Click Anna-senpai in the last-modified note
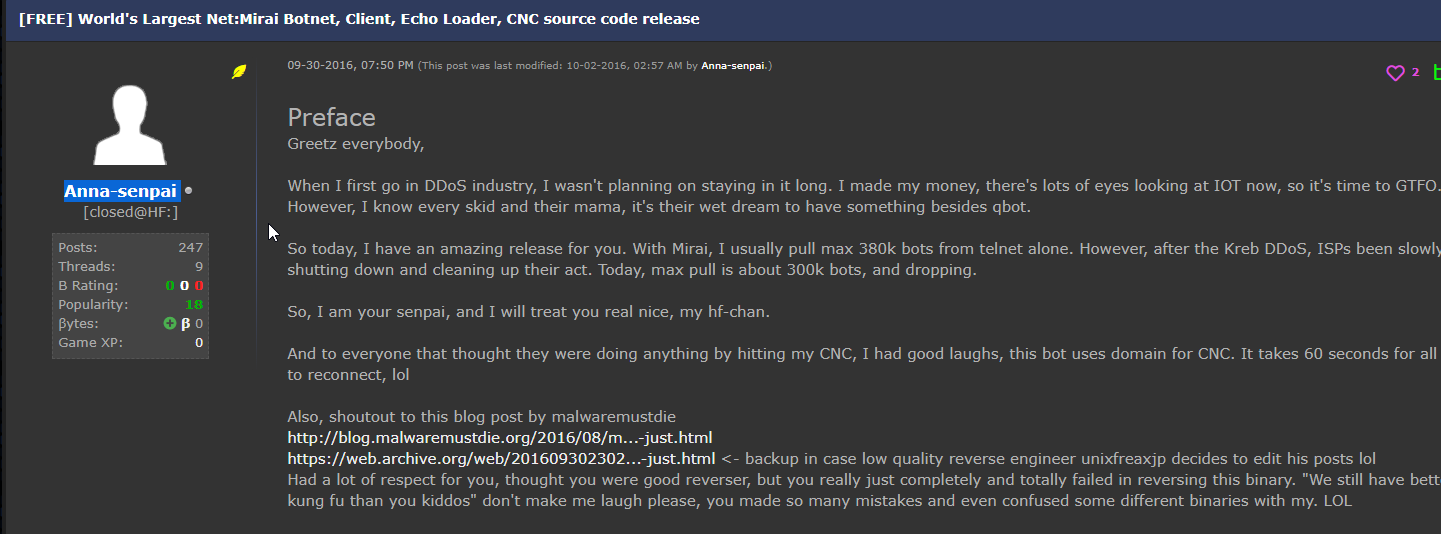1441x534 pixels. [x=733, y=66]
